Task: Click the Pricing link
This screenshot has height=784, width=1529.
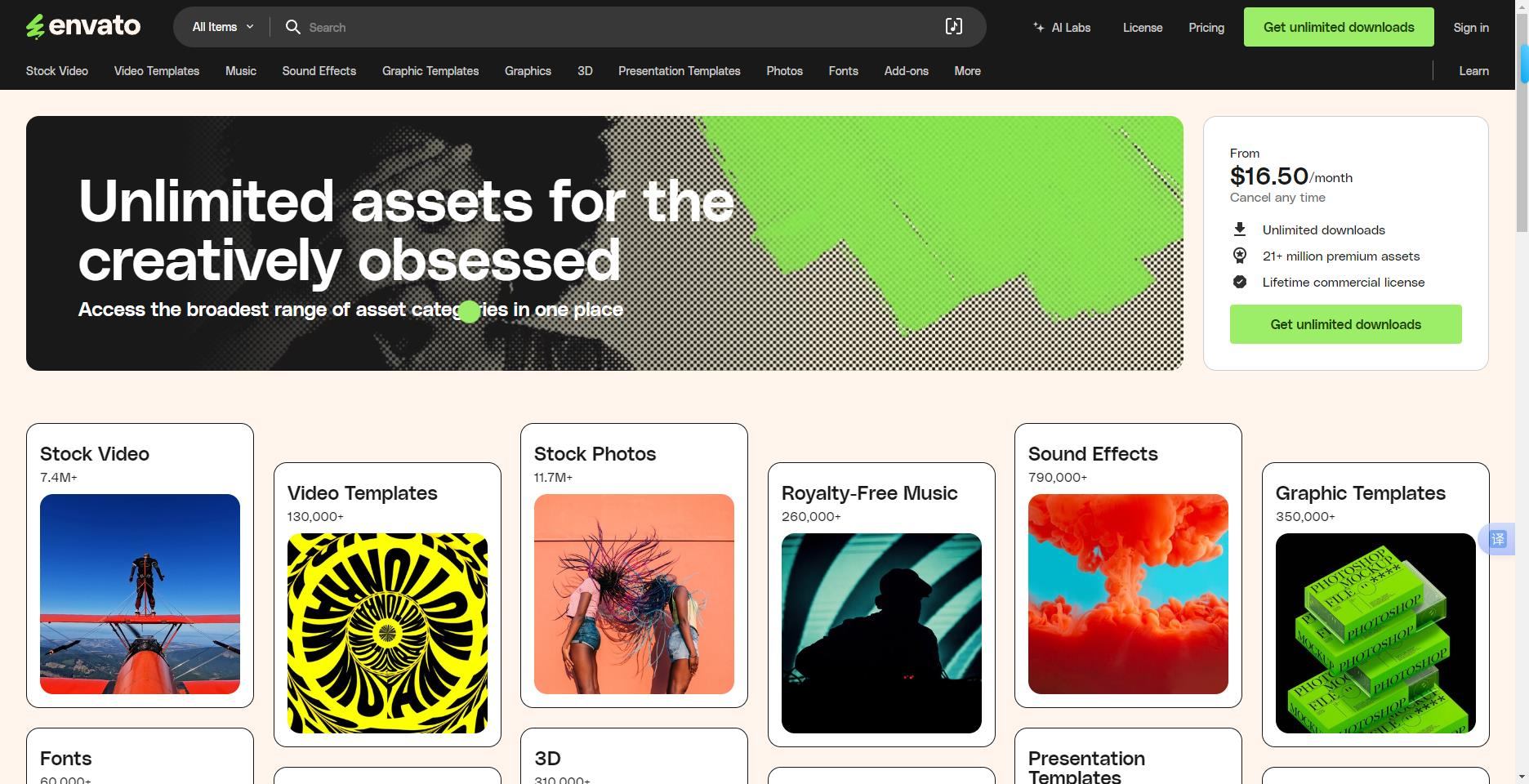Action: 1206,27
